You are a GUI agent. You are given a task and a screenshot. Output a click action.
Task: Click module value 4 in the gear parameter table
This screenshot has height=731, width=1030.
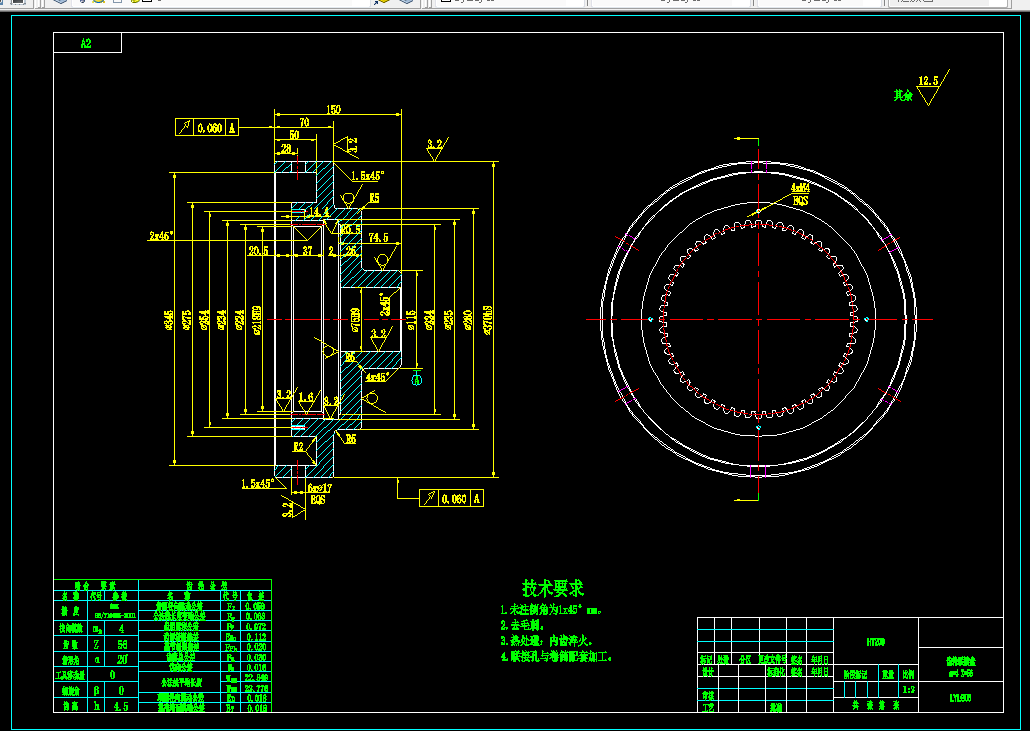coord(122,629)
